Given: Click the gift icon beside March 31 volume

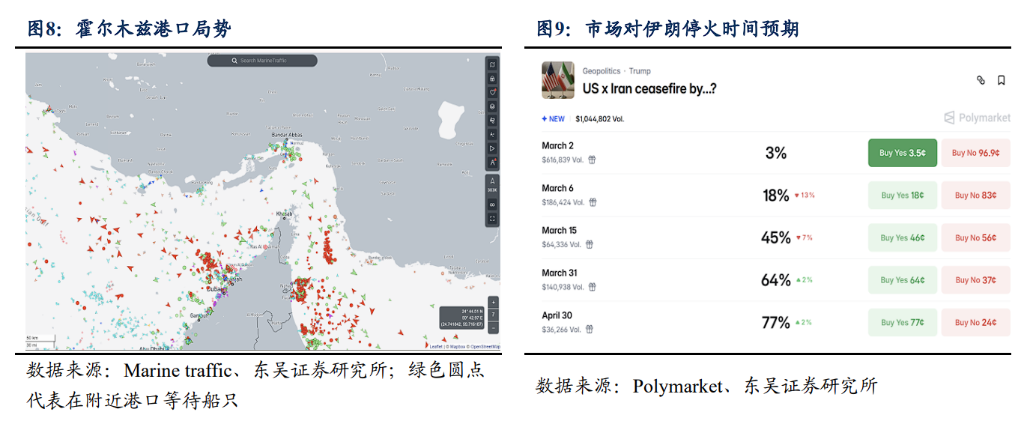Looking at the screenshot, I should 592,286.
